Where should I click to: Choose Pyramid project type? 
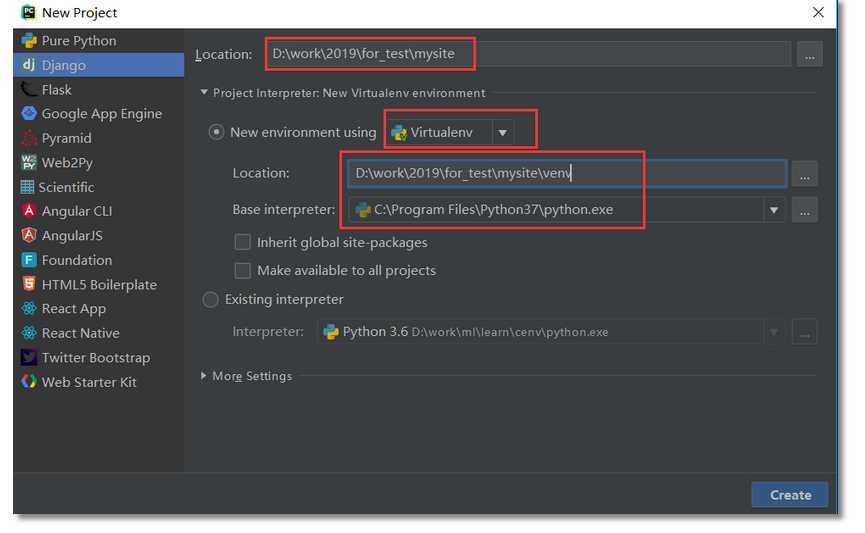(x=99, y=138)
